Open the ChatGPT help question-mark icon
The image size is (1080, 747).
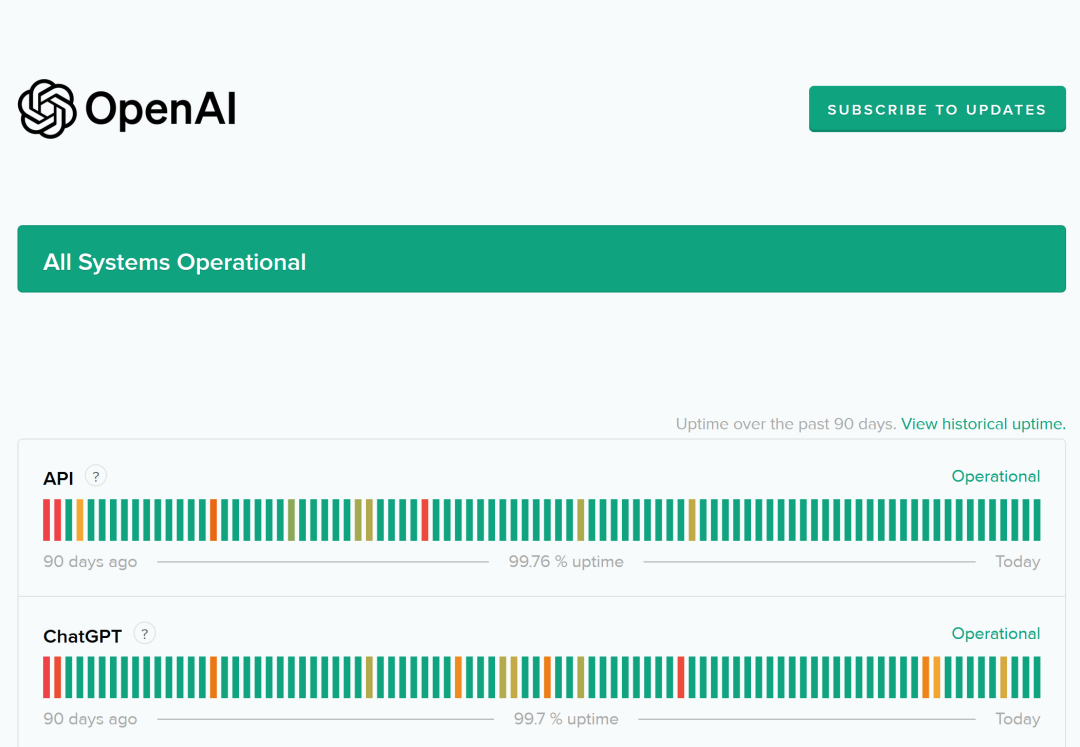(145, 633)
